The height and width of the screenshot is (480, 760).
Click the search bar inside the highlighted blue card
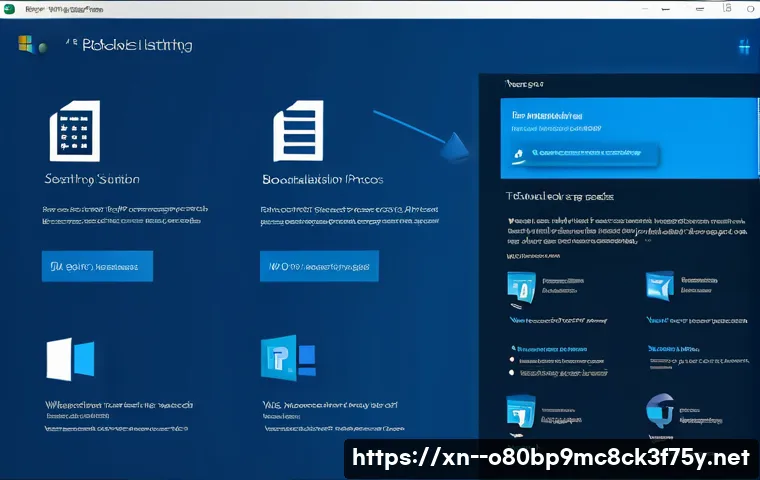coord(586,154)
